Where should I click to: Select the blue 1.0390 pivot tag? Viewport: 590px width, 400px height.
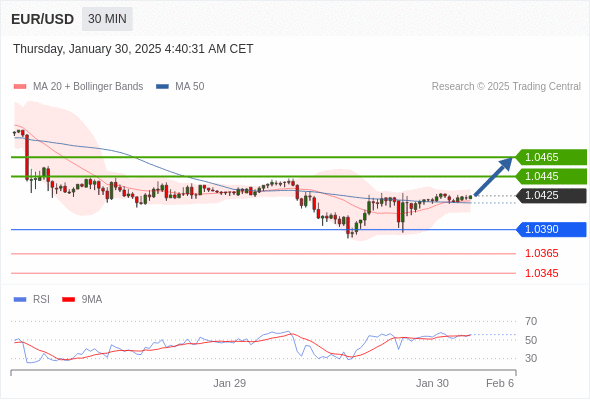[551, 230]
